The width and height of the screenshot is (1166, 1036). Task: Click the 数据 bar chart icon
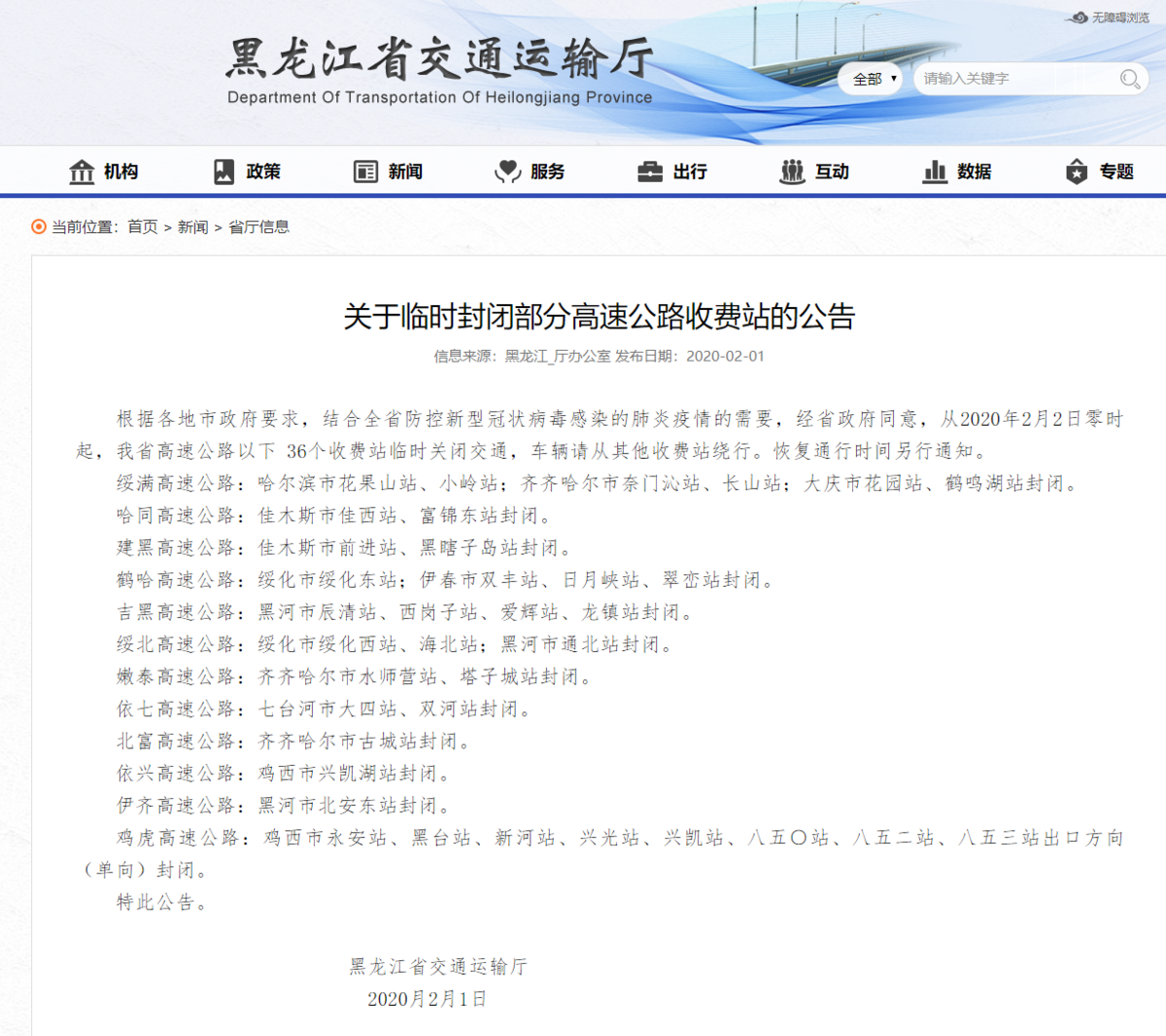[x=935, y=172]
